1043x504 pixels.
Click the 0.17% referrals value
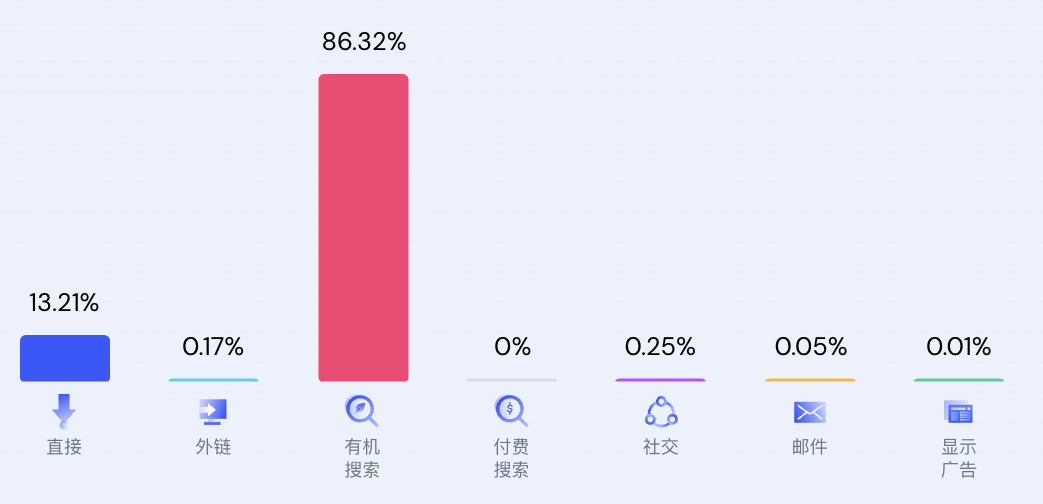[213, 347]
